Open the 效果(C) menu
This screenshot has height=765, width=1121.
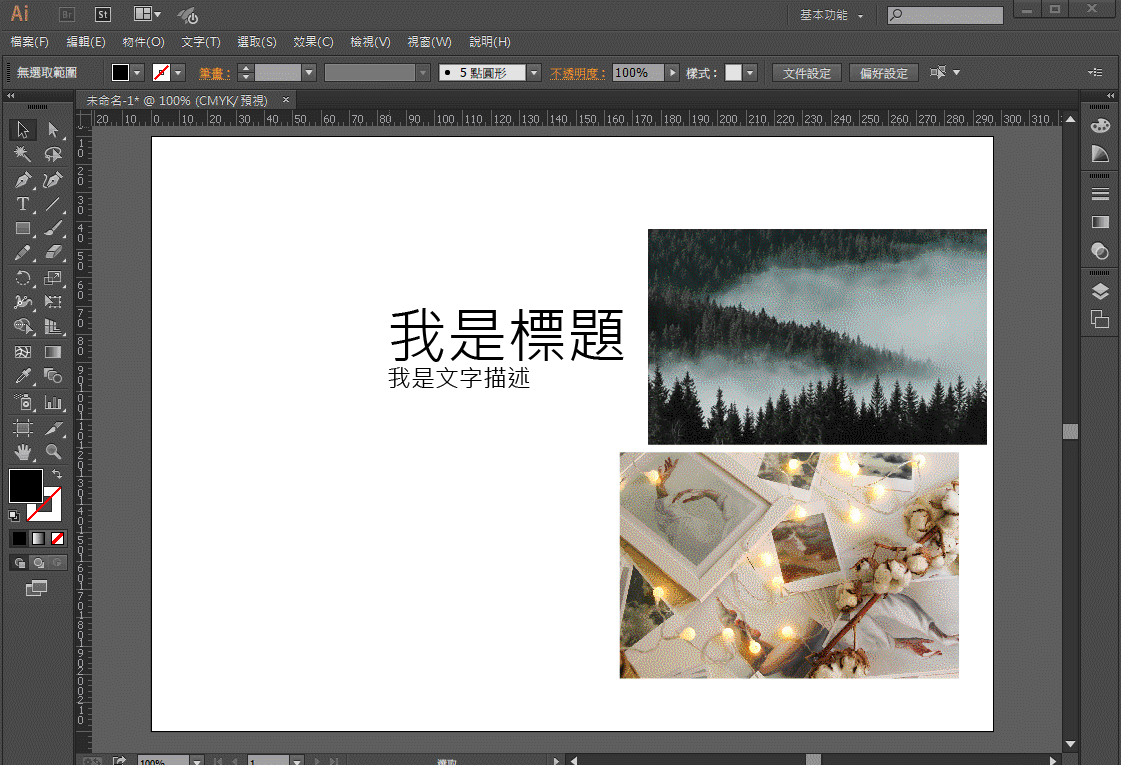click(x=313, y=41)
